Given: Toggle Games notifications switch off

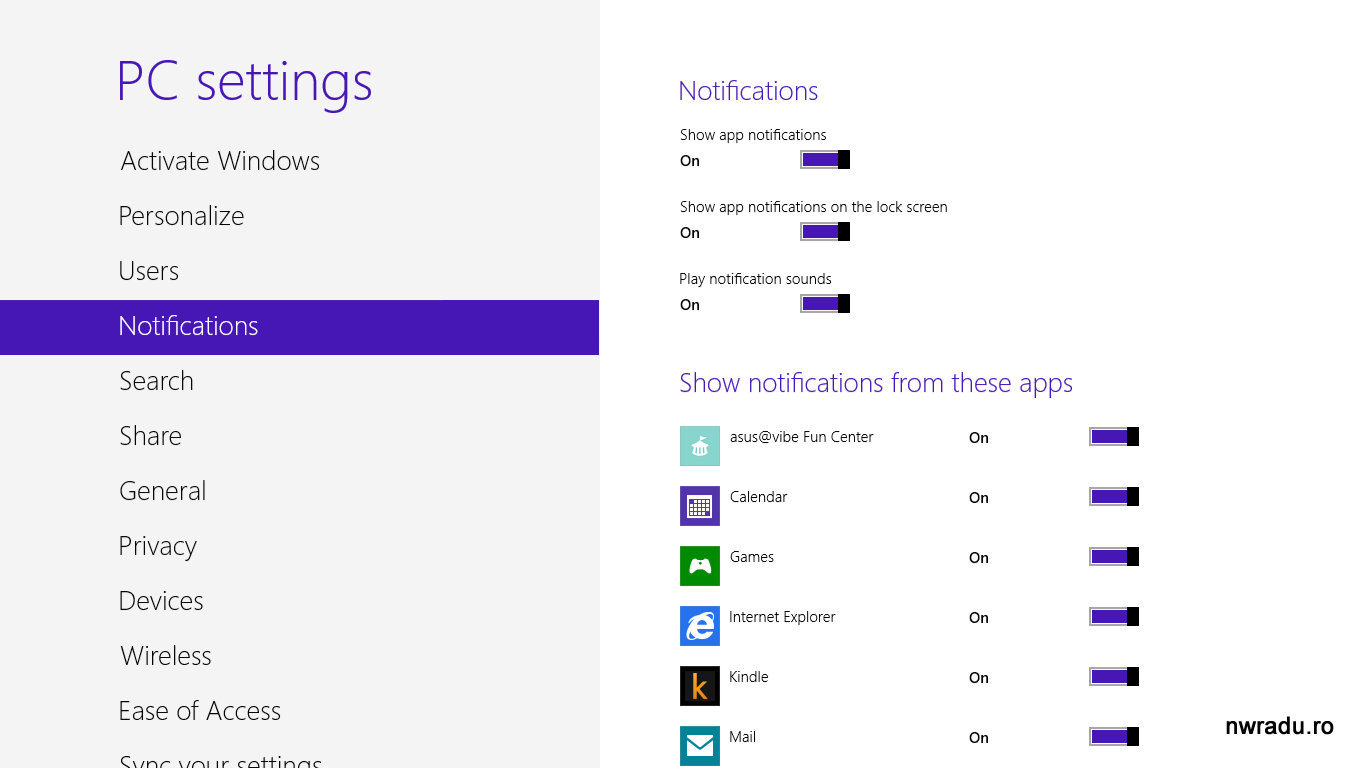Looking at the screenshot, I should click(x=1114, y=557).
